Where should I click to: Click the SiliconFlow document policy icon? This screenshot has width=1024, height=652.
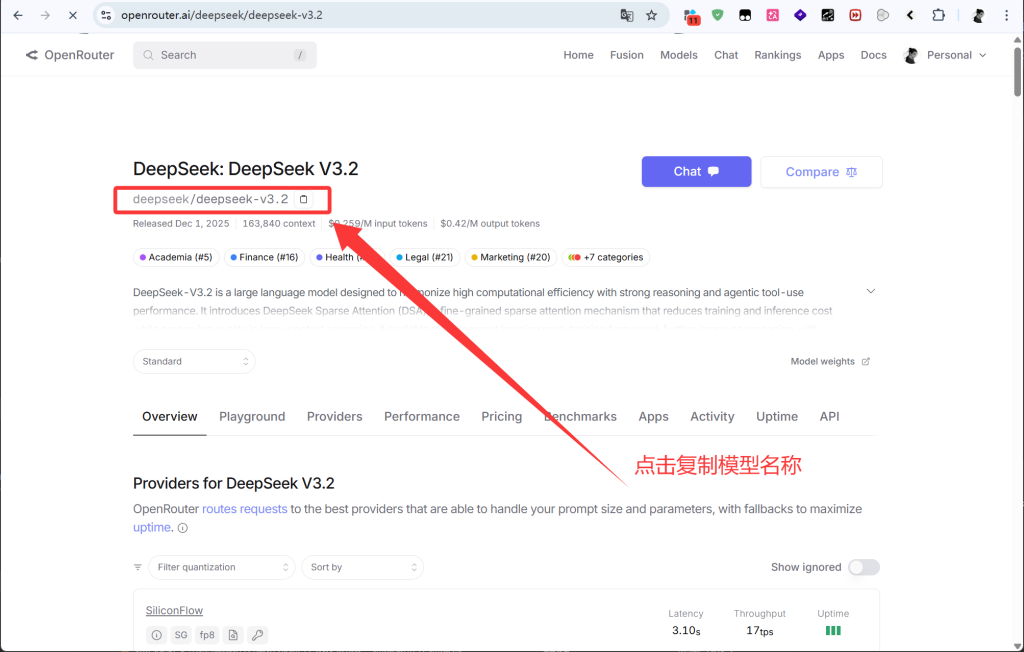[232, 635]
